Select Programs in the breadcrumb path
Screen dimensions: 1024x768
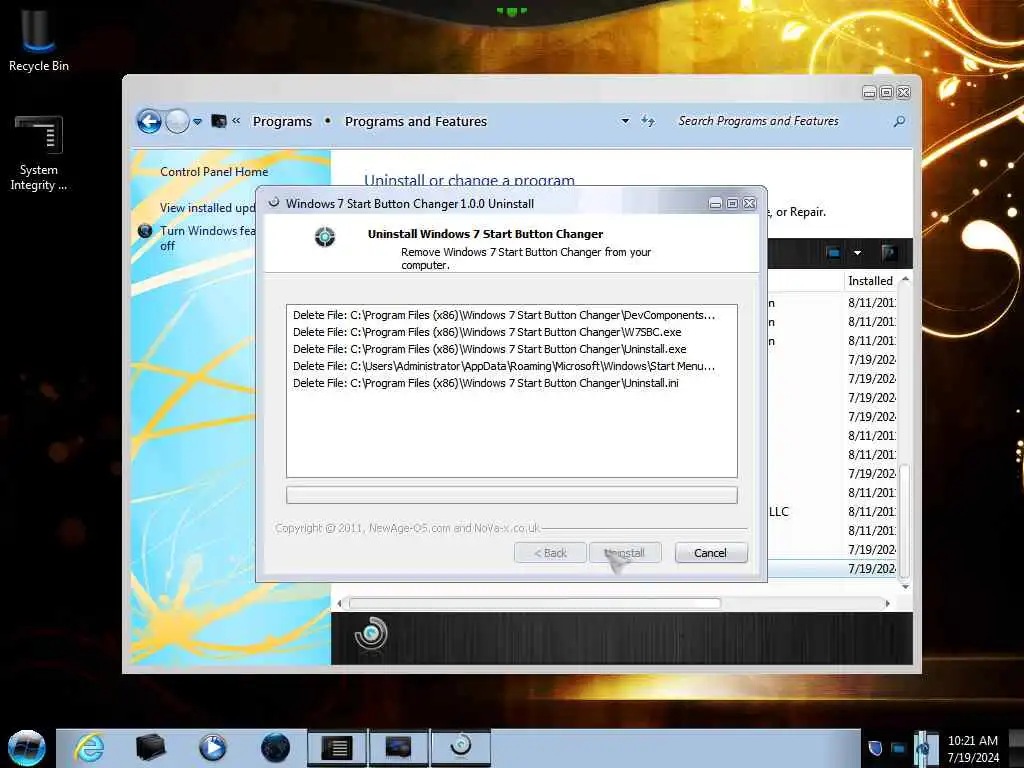coord(282,121)
